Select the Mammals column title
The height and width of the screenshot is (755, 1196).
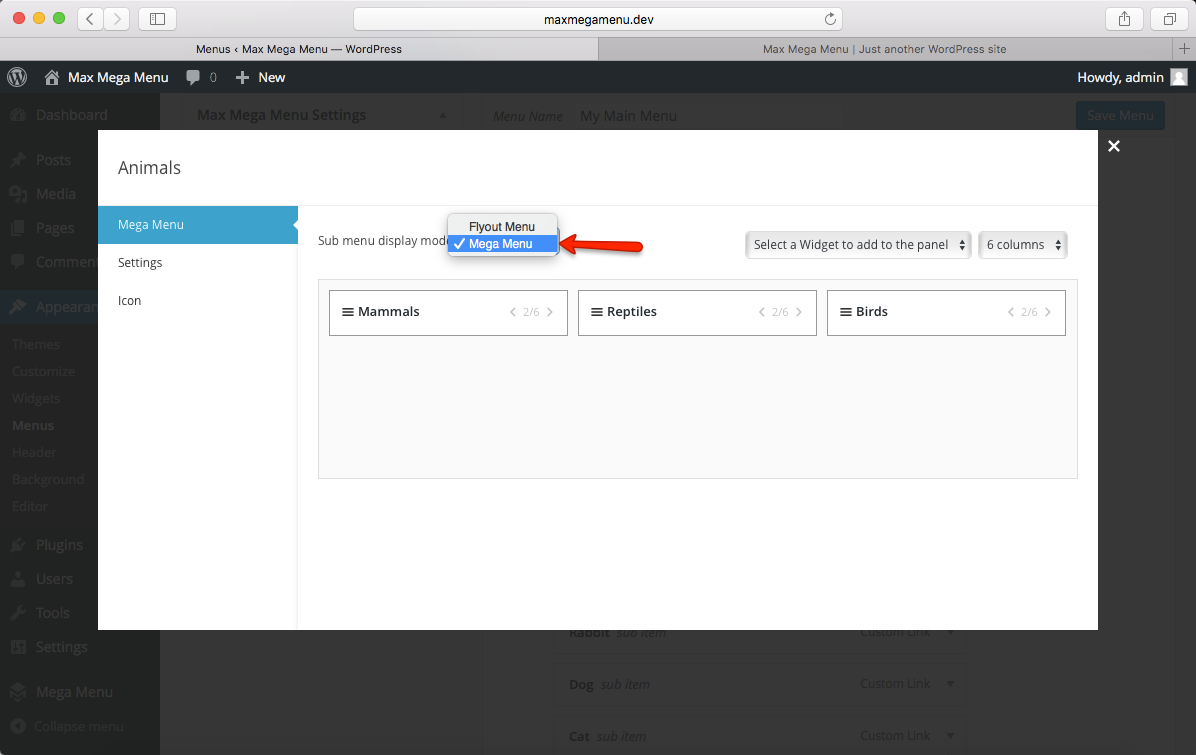pyautogui.click(x=389, y=312)
